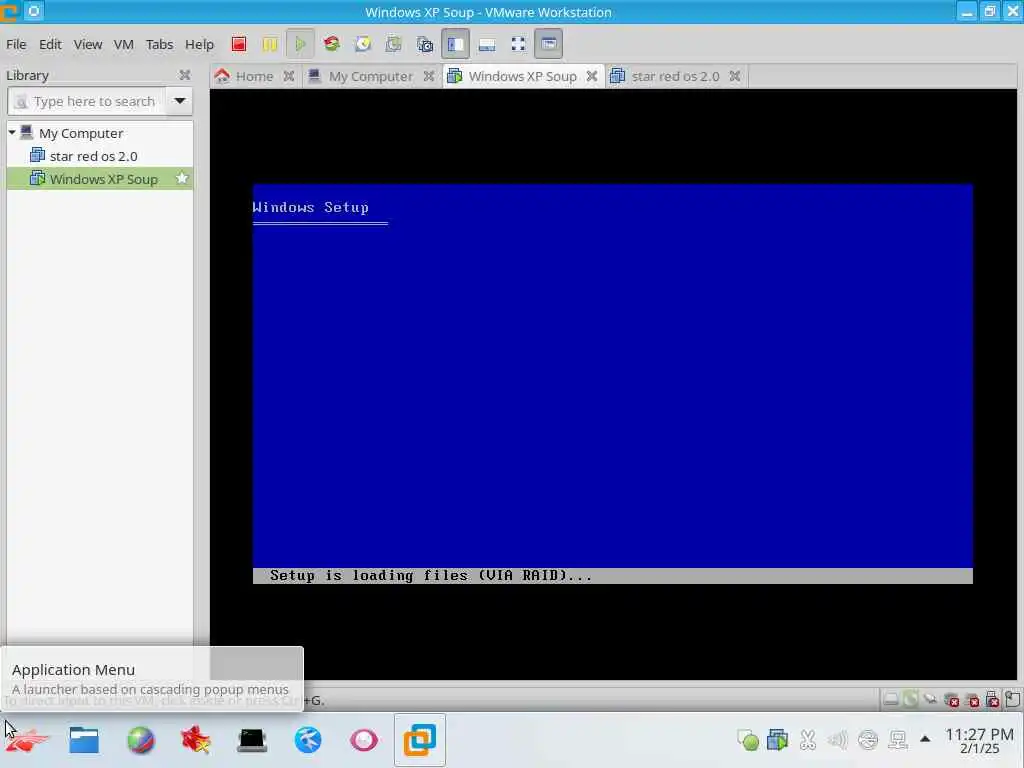Open the library search dropdown arrow
The height and width of the screenshot is (768, 1024).
180,101
